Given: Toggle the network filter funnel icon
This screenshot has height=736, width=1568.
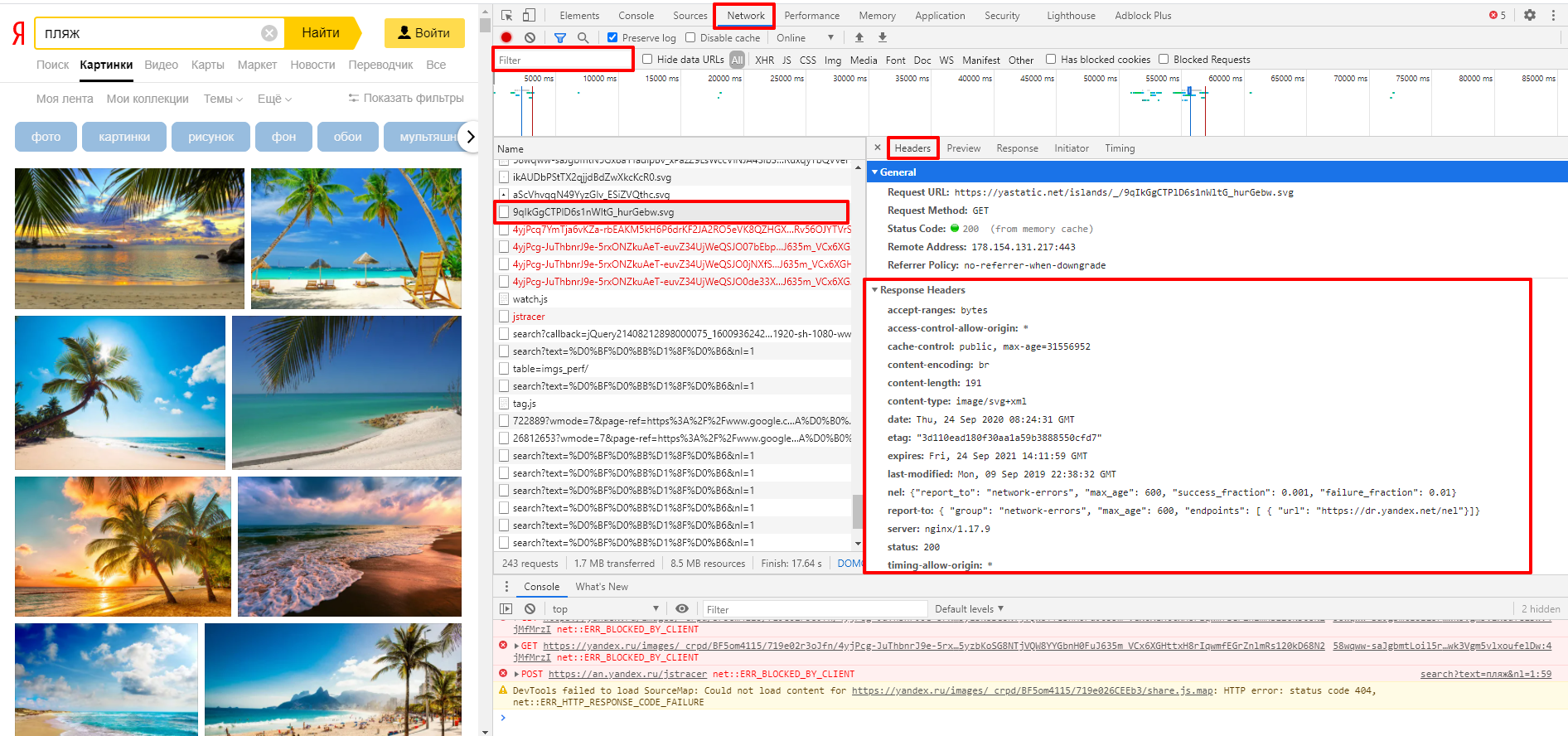Looking at the screenshot, I should pyautogui.click(x=560, y=37).
